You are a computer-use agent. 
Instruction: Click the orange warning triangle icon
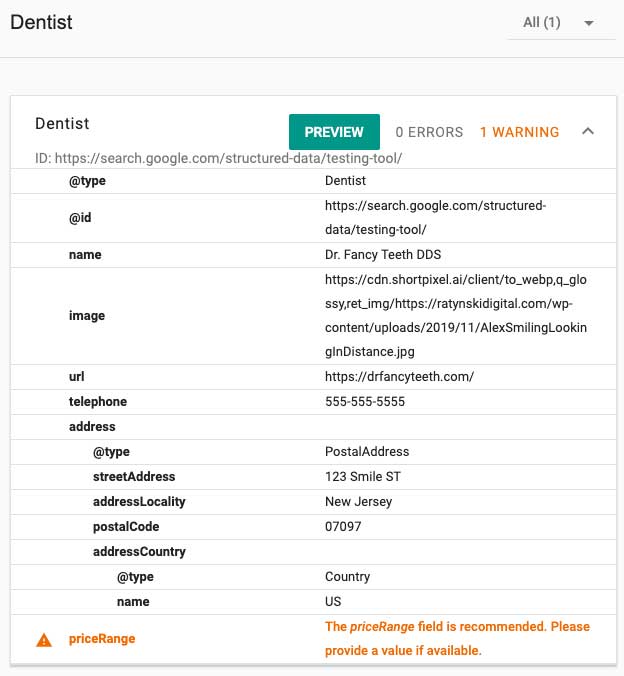coord(44,639)
